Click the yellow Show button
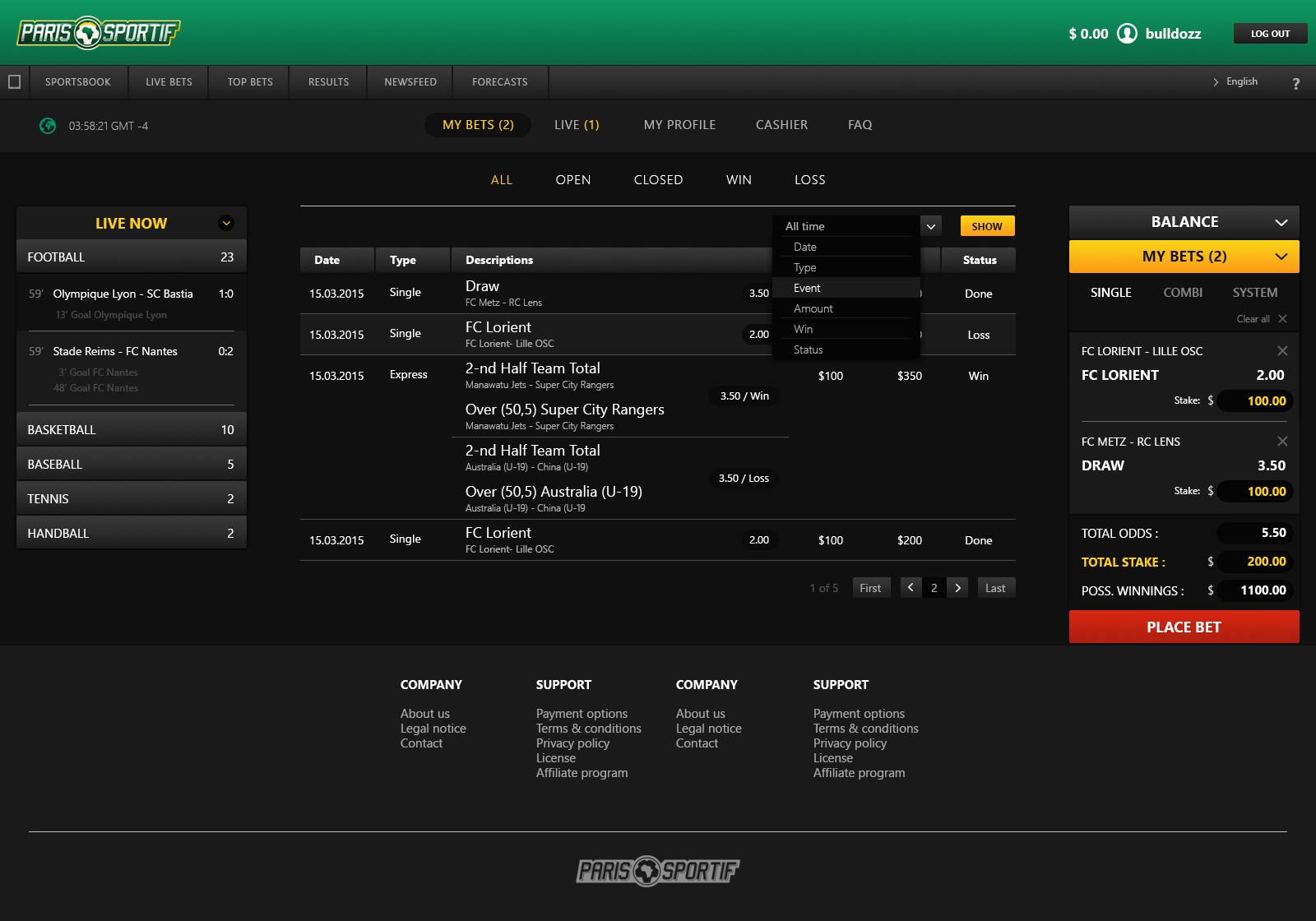Image resolution: width=1316 pixels, height=921 pixels. (987, 226)
